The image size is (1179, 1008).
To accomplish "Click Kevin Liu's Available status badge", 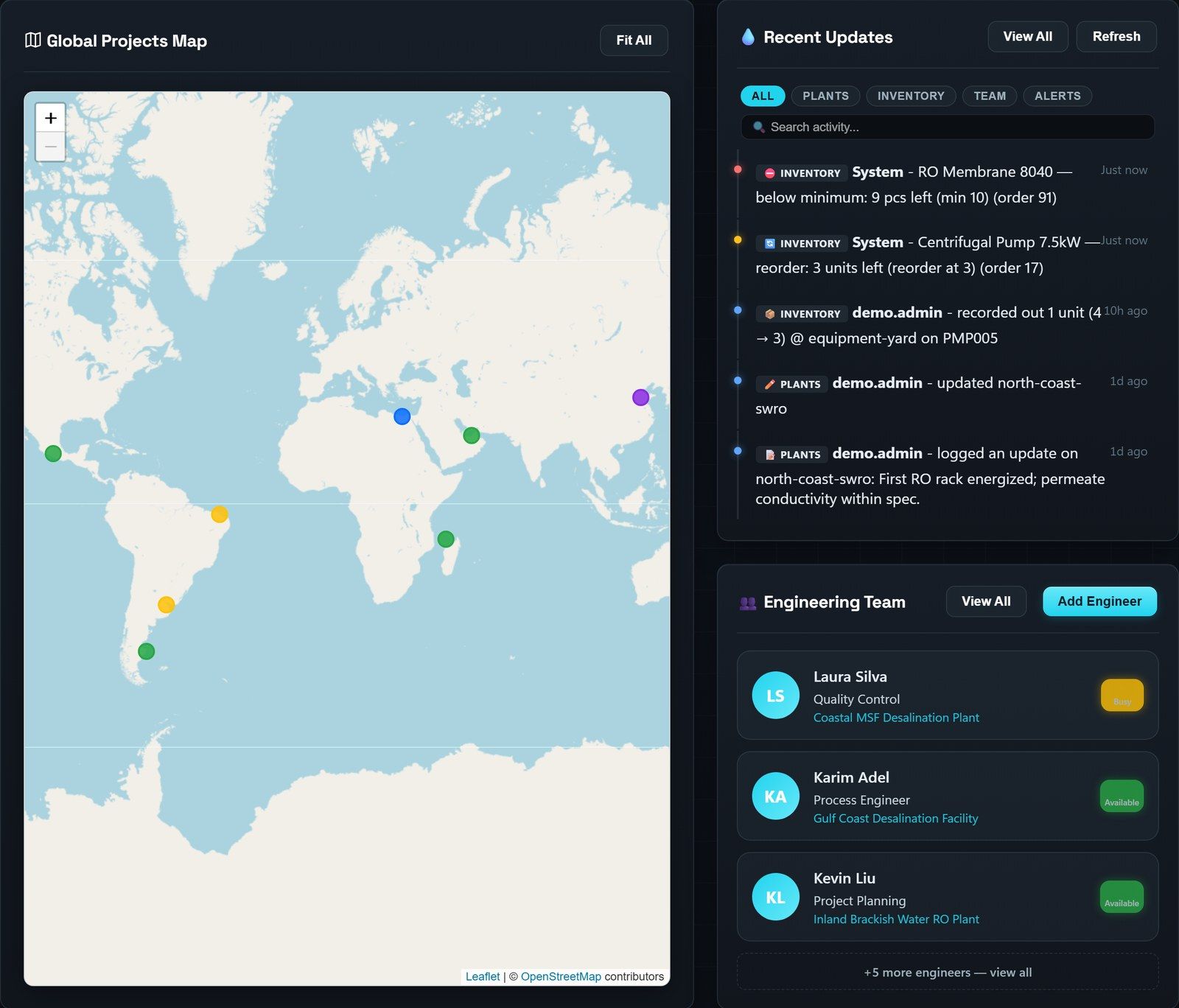I will (x=1122, y=897).
